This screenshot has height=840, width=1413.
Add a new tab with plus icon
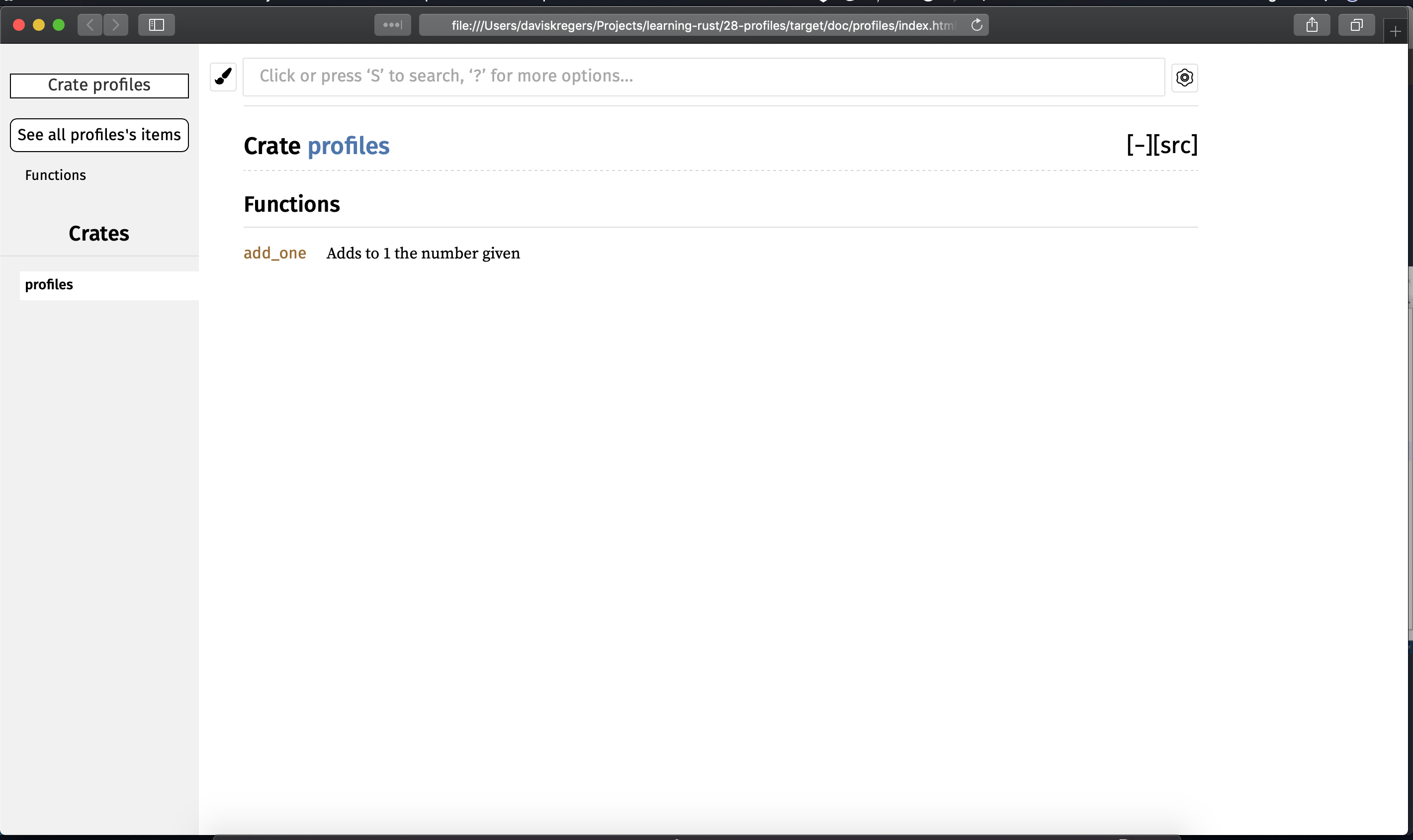[x=1396, y=31]
